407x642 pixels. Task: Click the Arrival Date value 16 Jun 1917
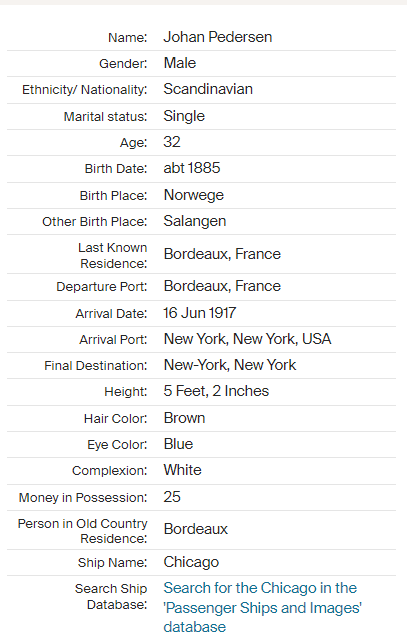pyautogui.click(x=199, y=313)
